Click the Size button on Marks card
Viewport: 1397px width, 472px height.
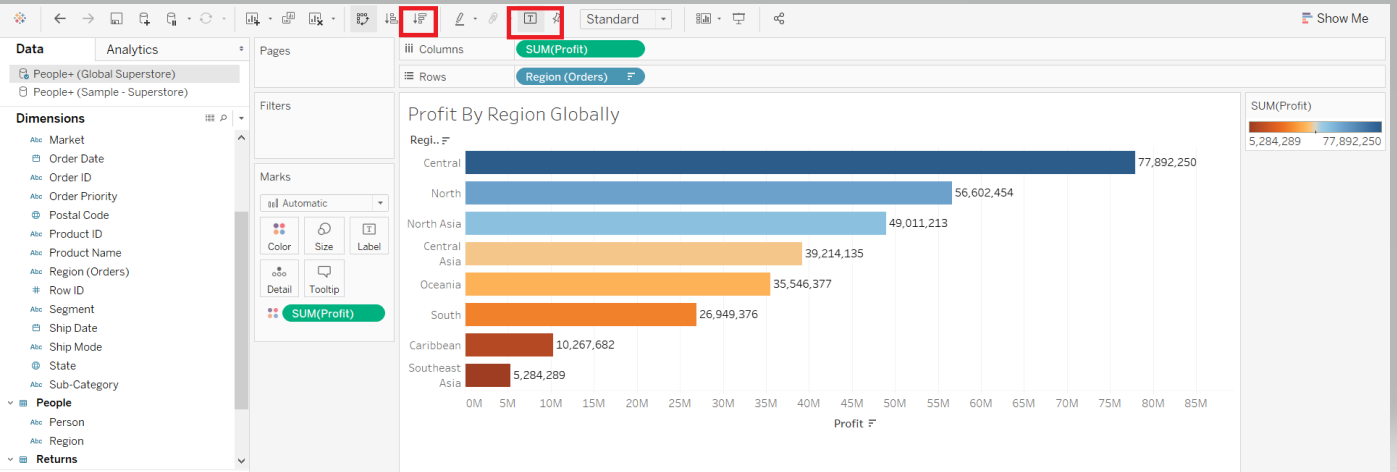[324, 236]
